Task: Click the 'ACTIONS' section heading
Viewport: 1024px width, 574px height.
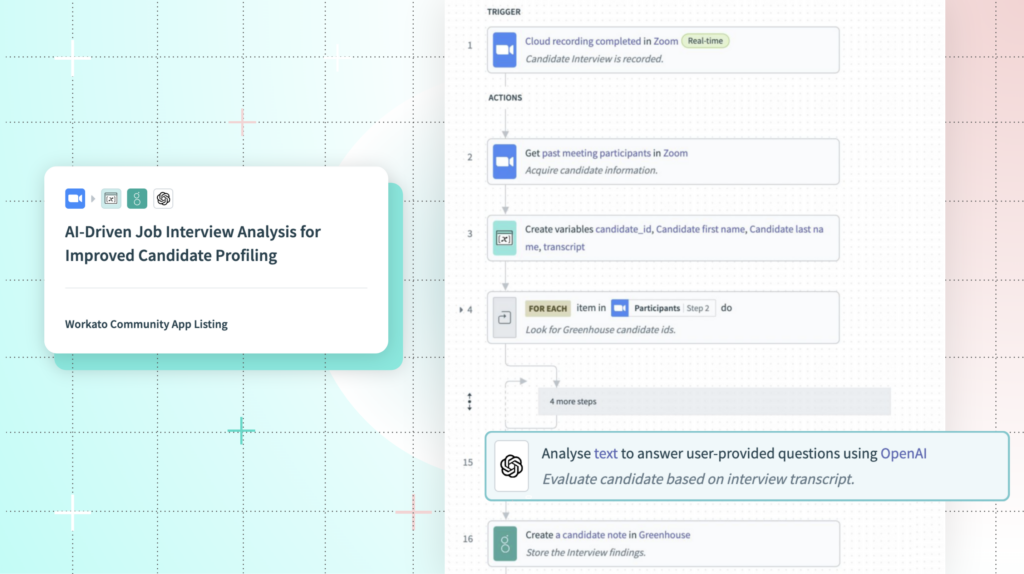Action: [505, 97]
